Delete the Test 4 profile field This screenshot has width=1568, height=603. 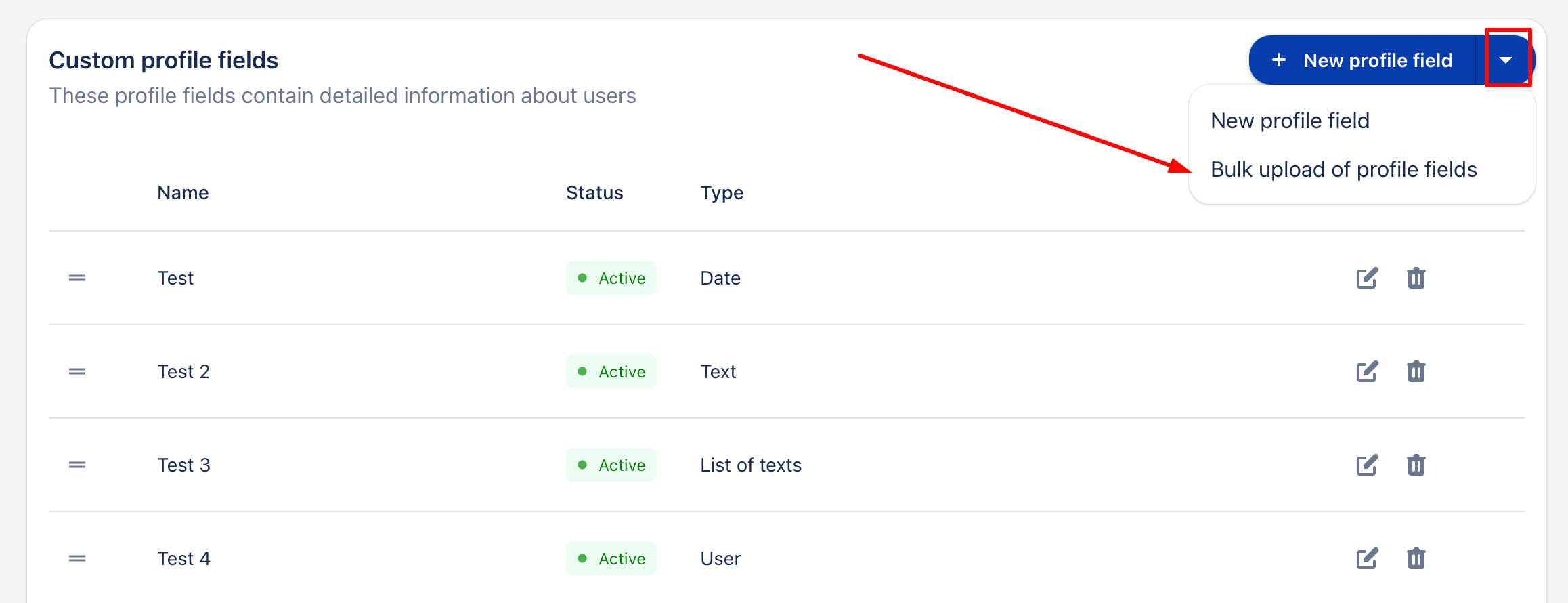coord(1416,558)
